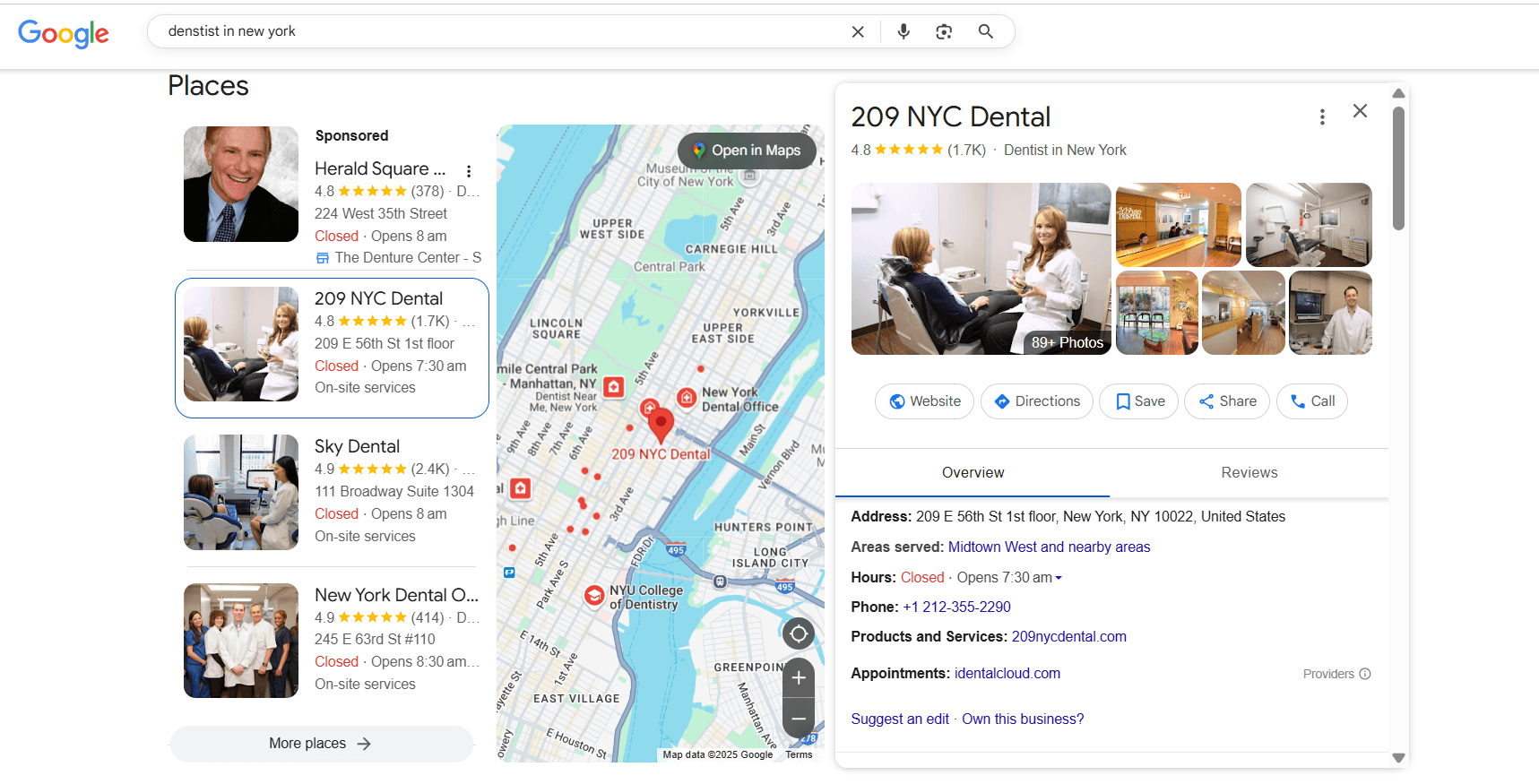Select the NYU College of Dentistry map marker
Image resolution: width=1539 pixels, height=784 pixels.
click(x=593, y=595)
